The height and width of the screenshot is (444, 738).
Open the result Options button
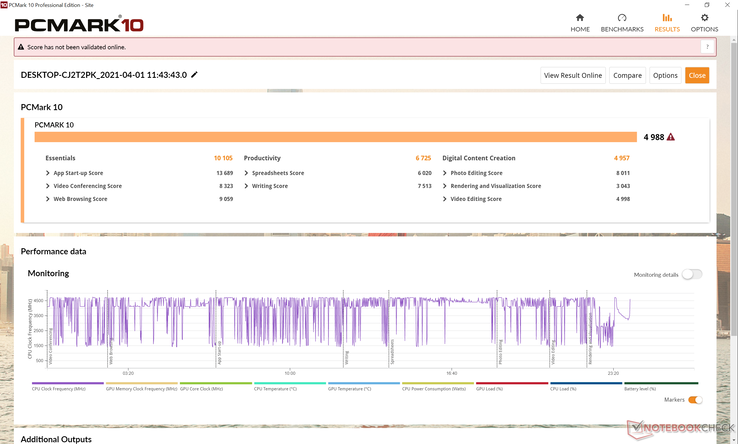coord(665,75)
